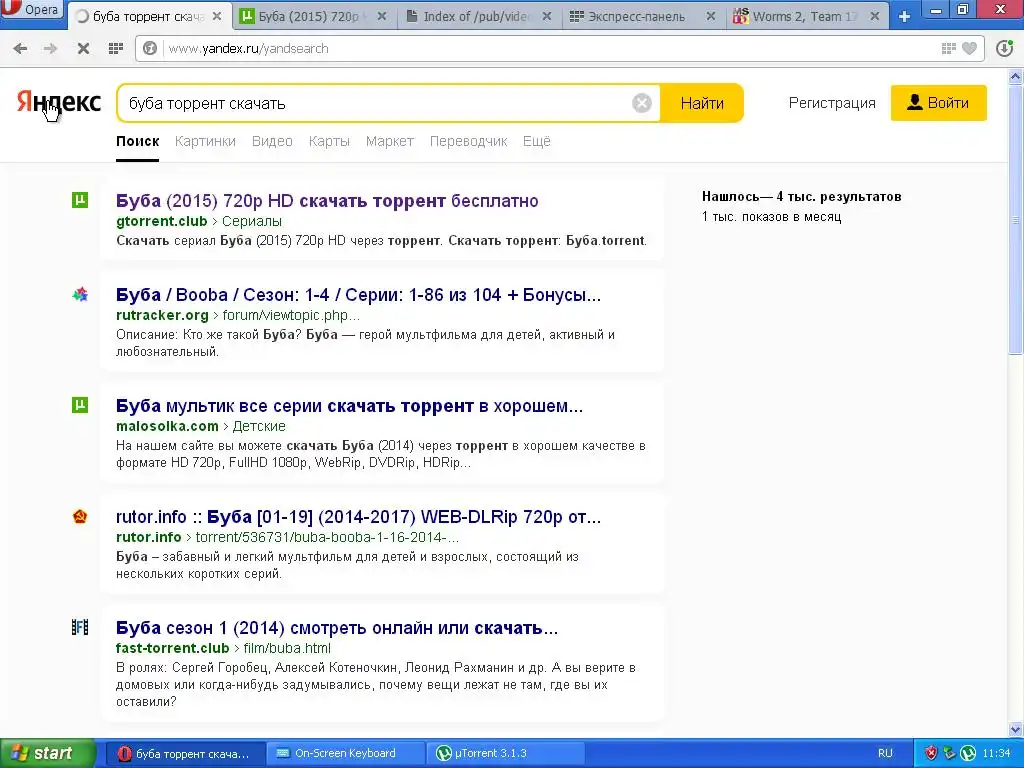Clear the search query with X icon
The height and width of the screenshot is (768, 1024).
coord(642,103)
